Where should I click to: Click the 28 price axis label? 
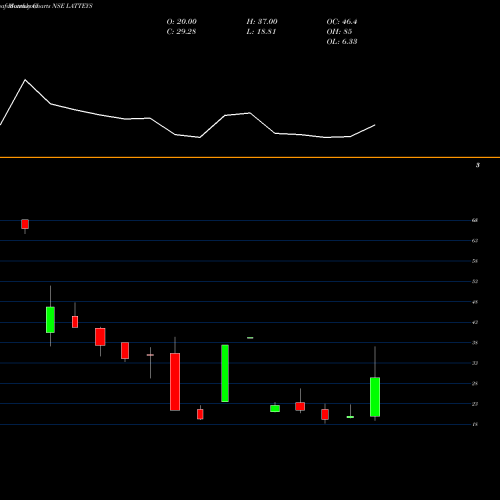click(x=475, y=383)
